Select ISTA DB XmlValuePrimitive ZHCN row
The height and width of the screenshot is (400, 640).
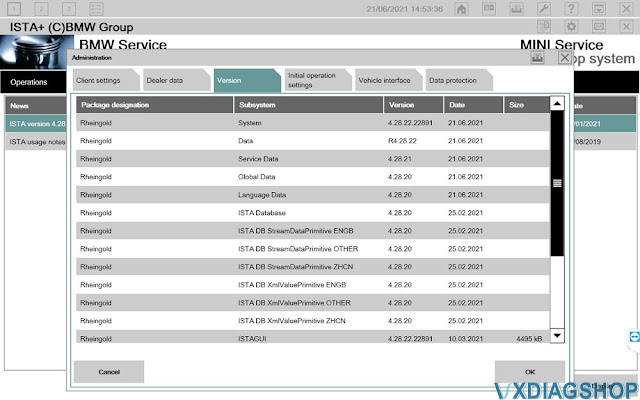pyautogui.click(x=313, y=320)
